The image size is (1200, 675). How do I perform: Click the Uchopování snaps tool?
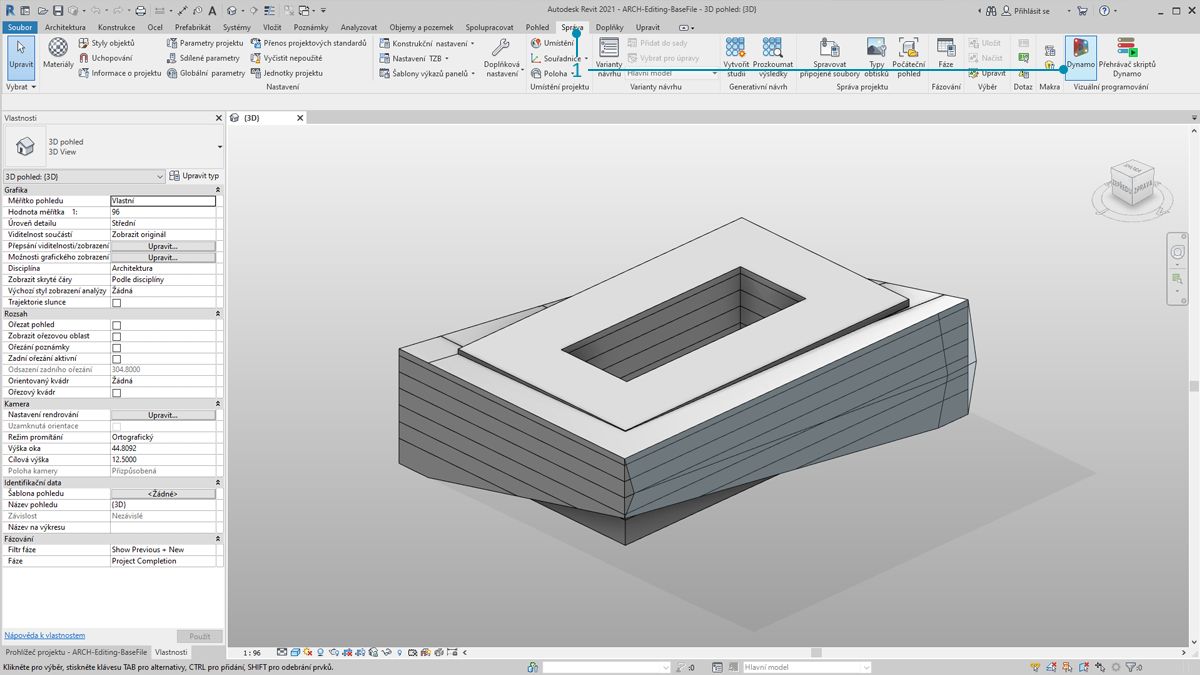click(105, 58)
